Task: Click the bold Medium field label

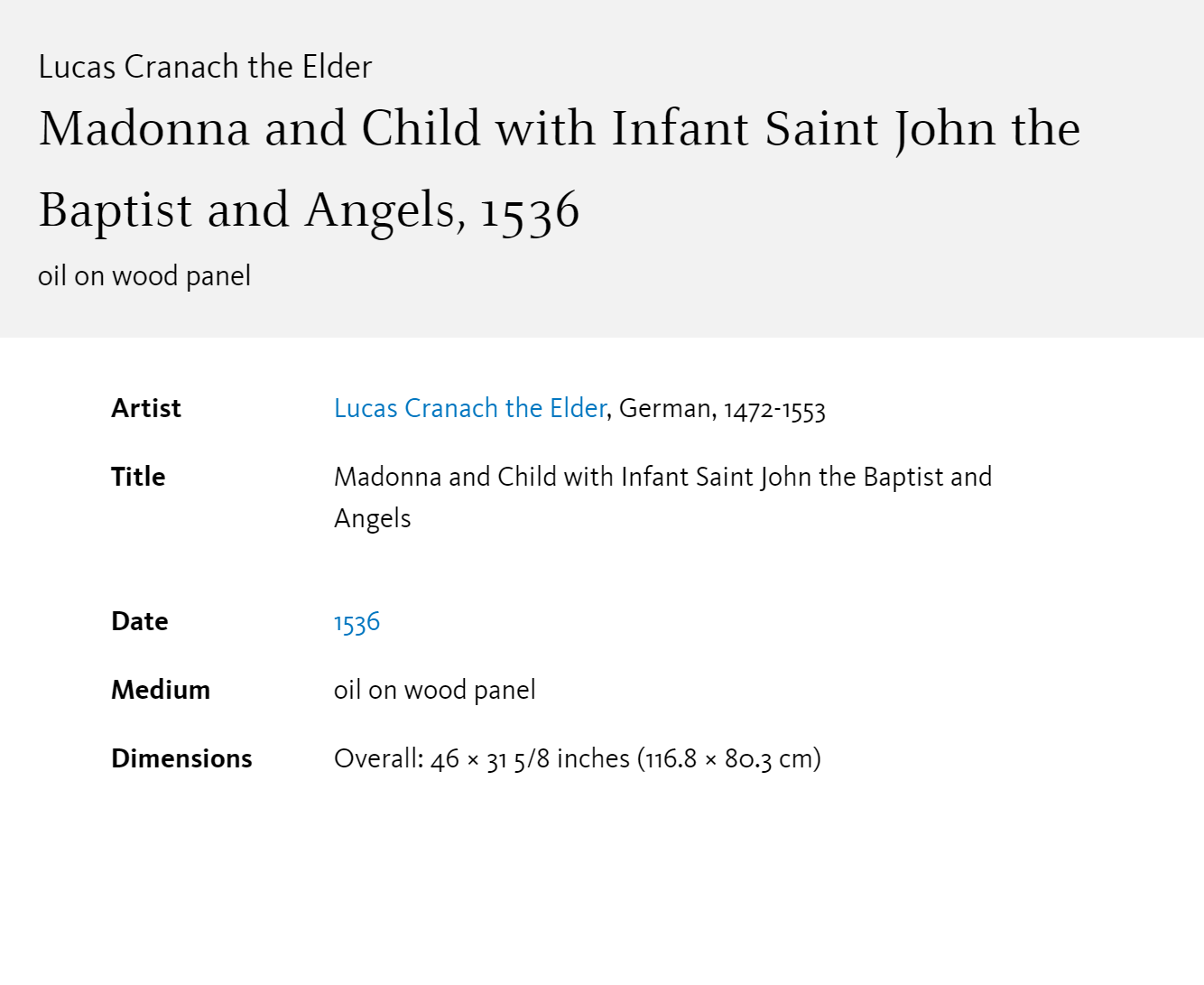Action: click(161, 690)
